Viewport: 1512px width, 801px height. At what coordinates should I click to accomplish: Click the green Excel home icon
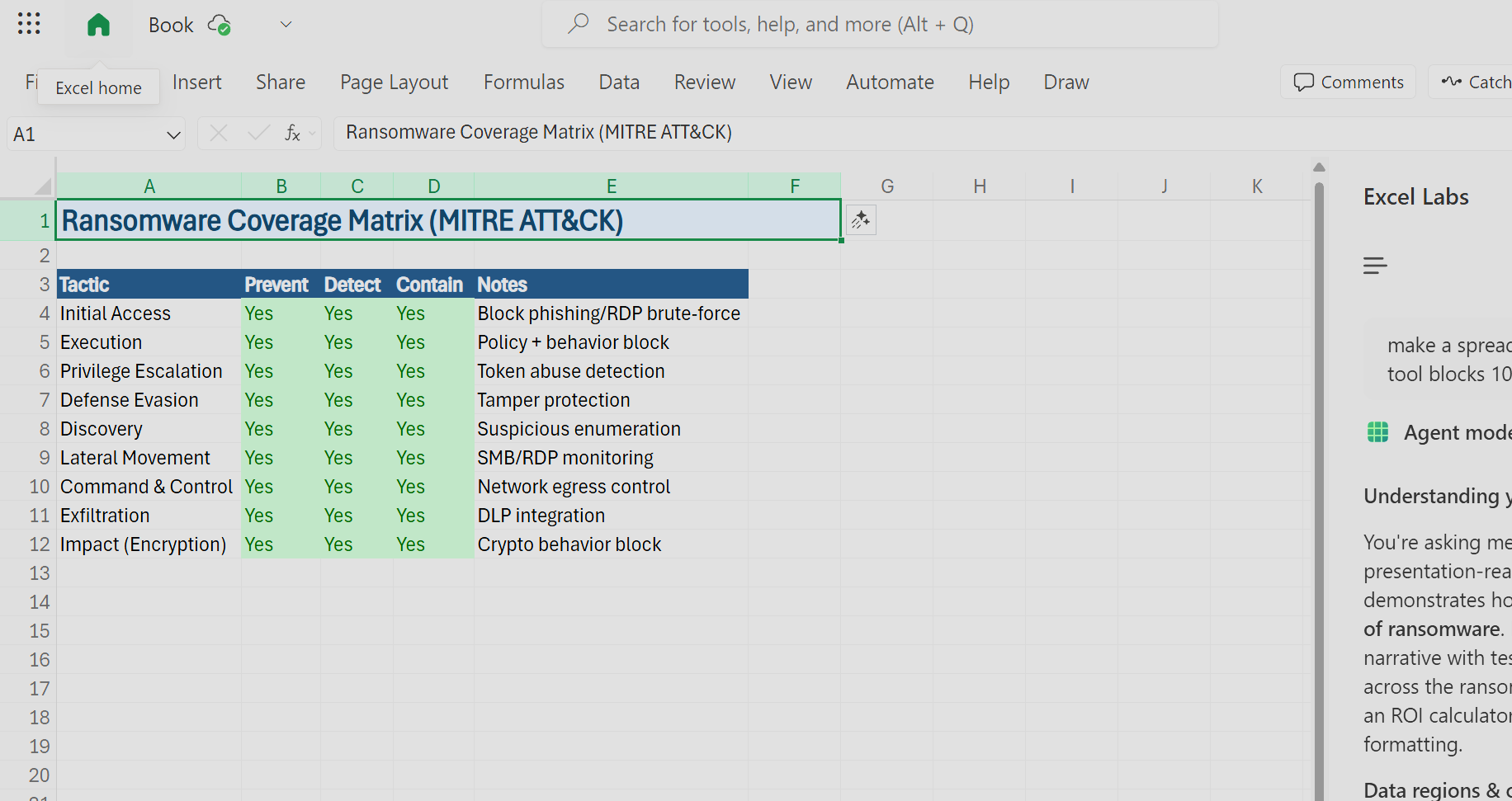(x=98, y=25)
